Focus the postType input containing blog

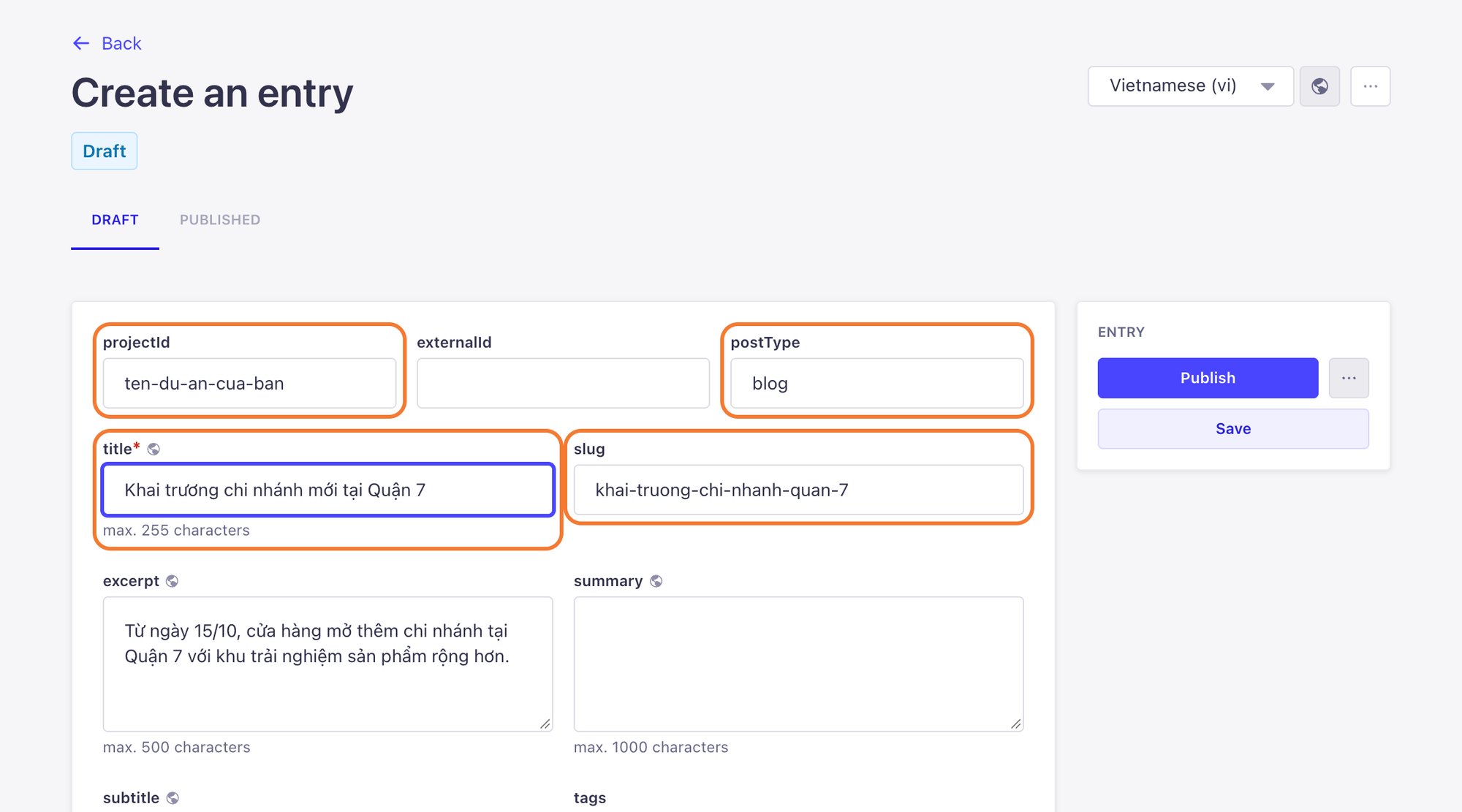point(876,383)
